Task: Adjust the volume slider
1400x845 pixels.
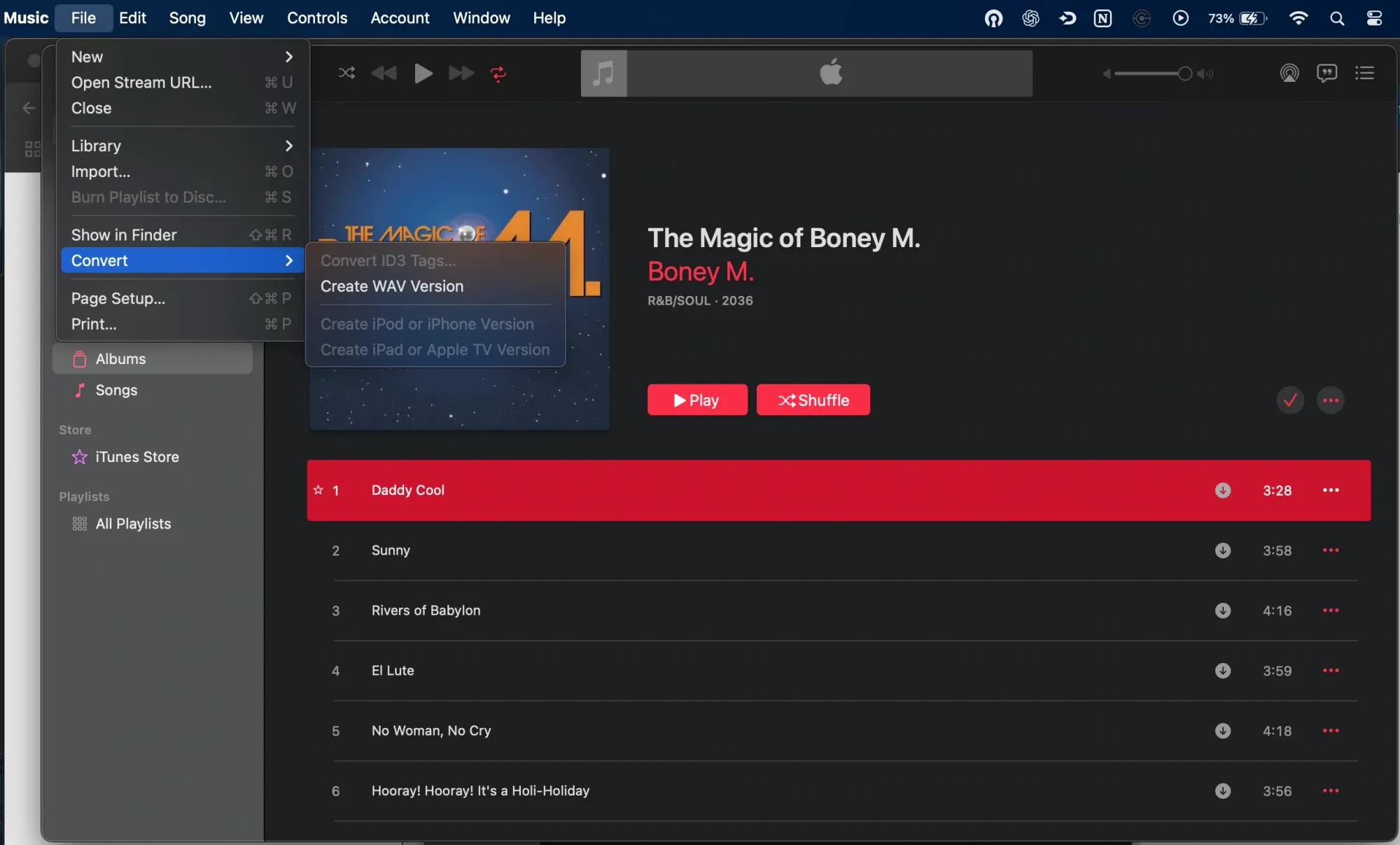Action: pos(1185,74)
